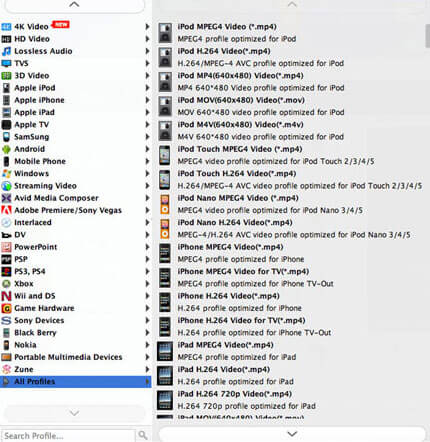Expand the PSP submenu arrow
The image size is (430, 442).
(x=147, y=259)
